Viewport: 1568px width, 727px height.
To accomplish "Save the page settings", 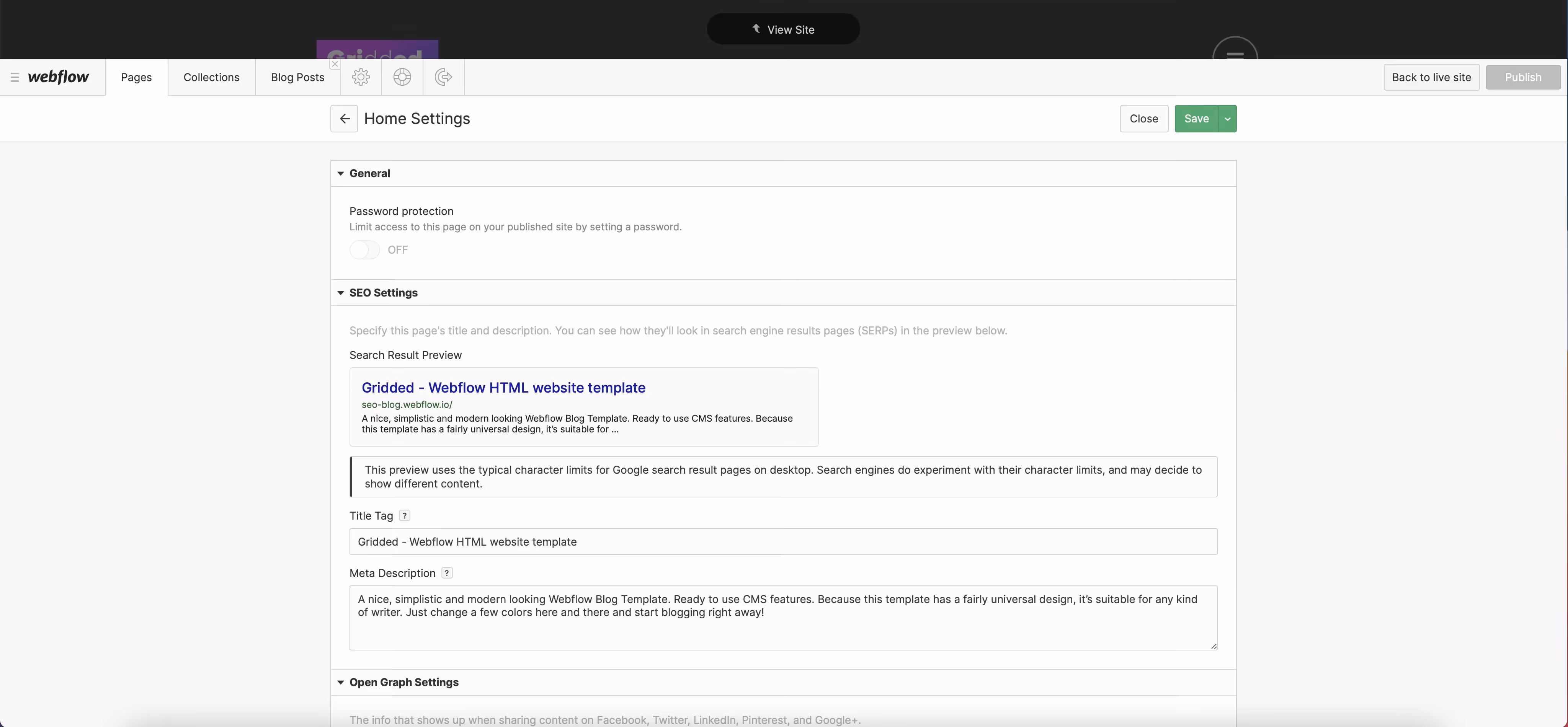I will point(1196,119).
